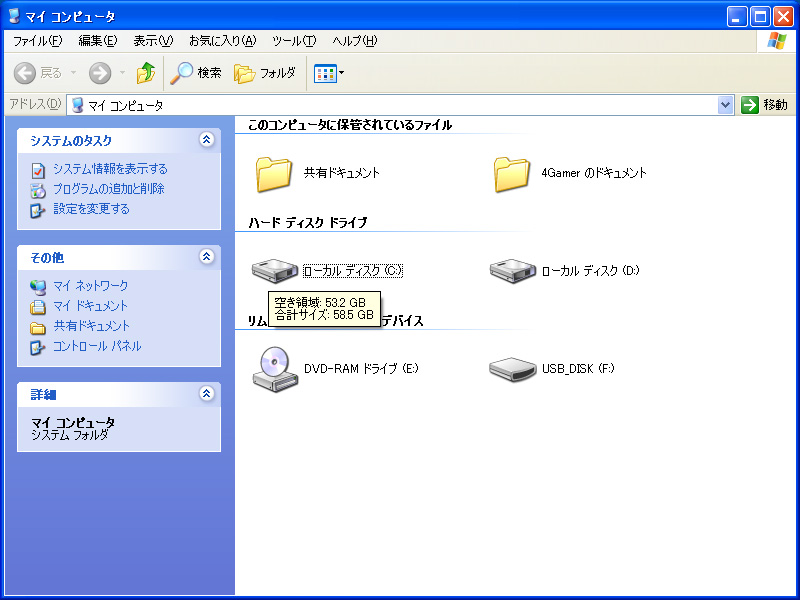Collapse the その他 panel
This screenshot has height=600, width=800.
tap(207, 257)
